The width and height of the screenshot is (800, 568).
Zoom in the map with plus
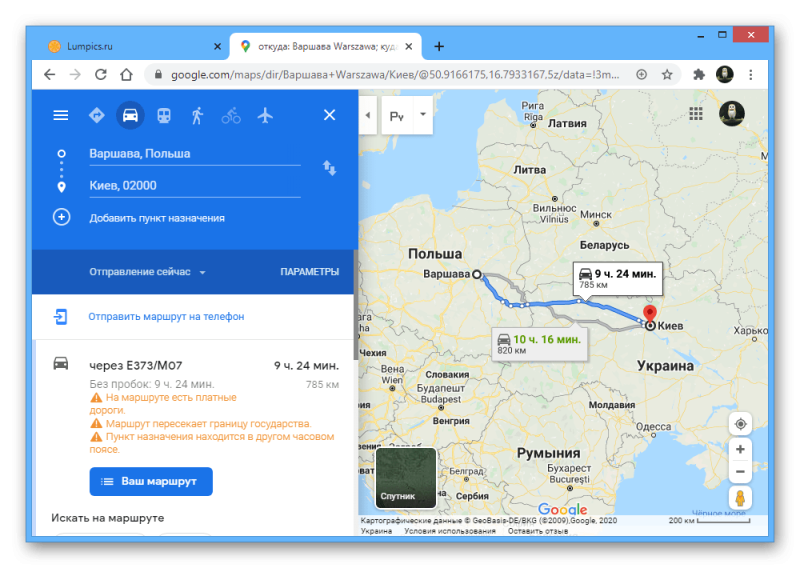tap(740, 450)
